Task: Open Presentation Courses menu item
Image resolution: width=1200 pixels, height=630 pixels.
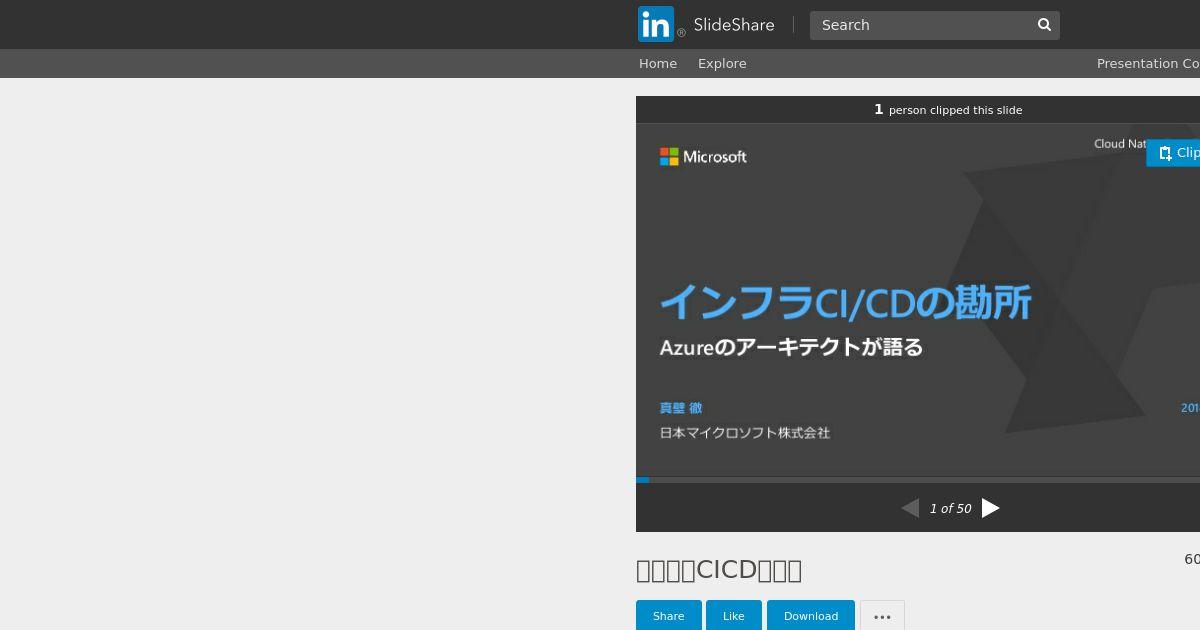Action: (1148, 63)
